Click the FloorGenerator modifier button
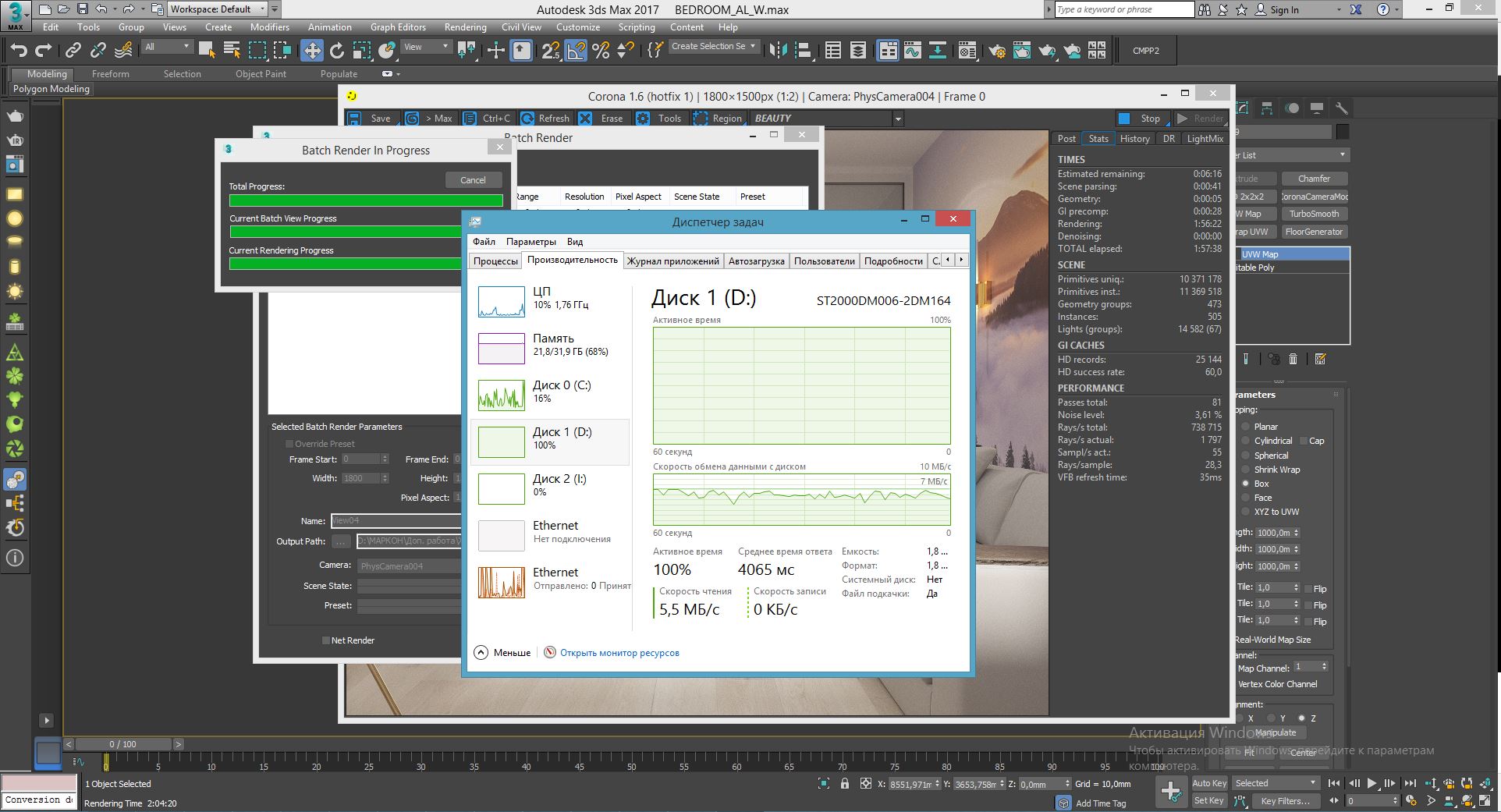The image size is (1501, 812). coord(1314,232)
